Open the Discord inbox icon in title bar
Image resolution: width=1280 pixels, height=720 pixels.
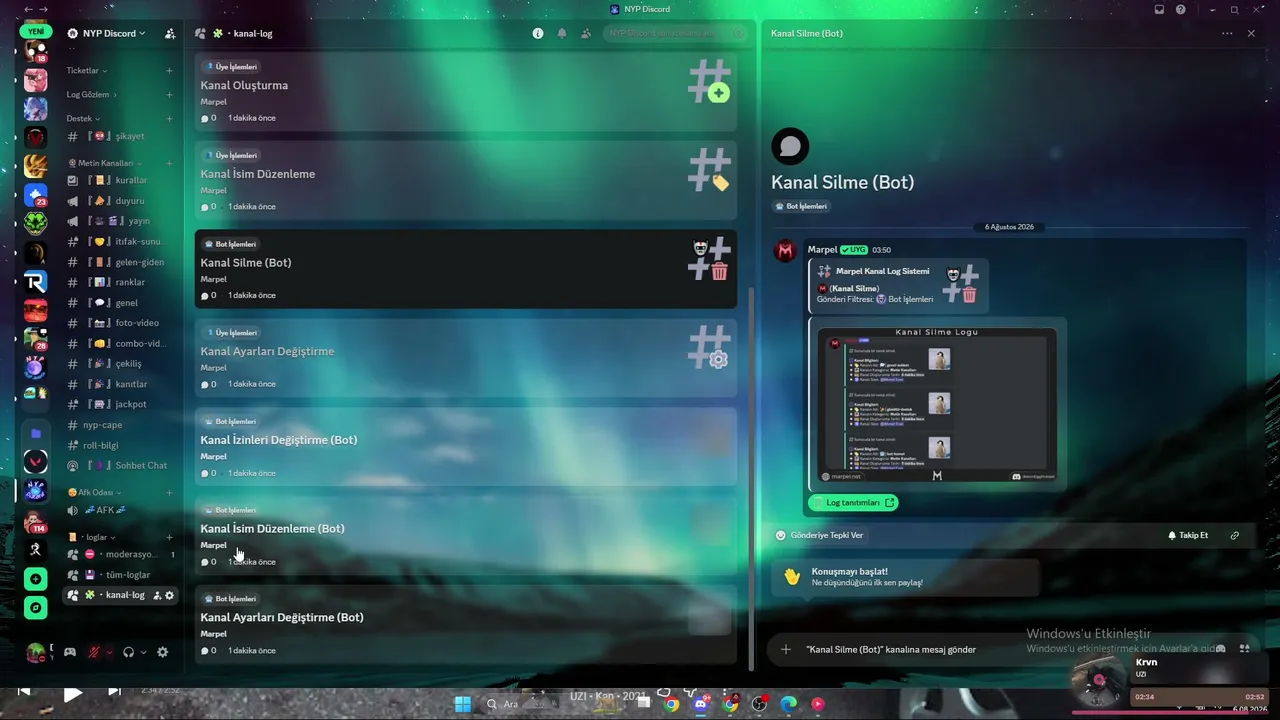click(1159, 9)
